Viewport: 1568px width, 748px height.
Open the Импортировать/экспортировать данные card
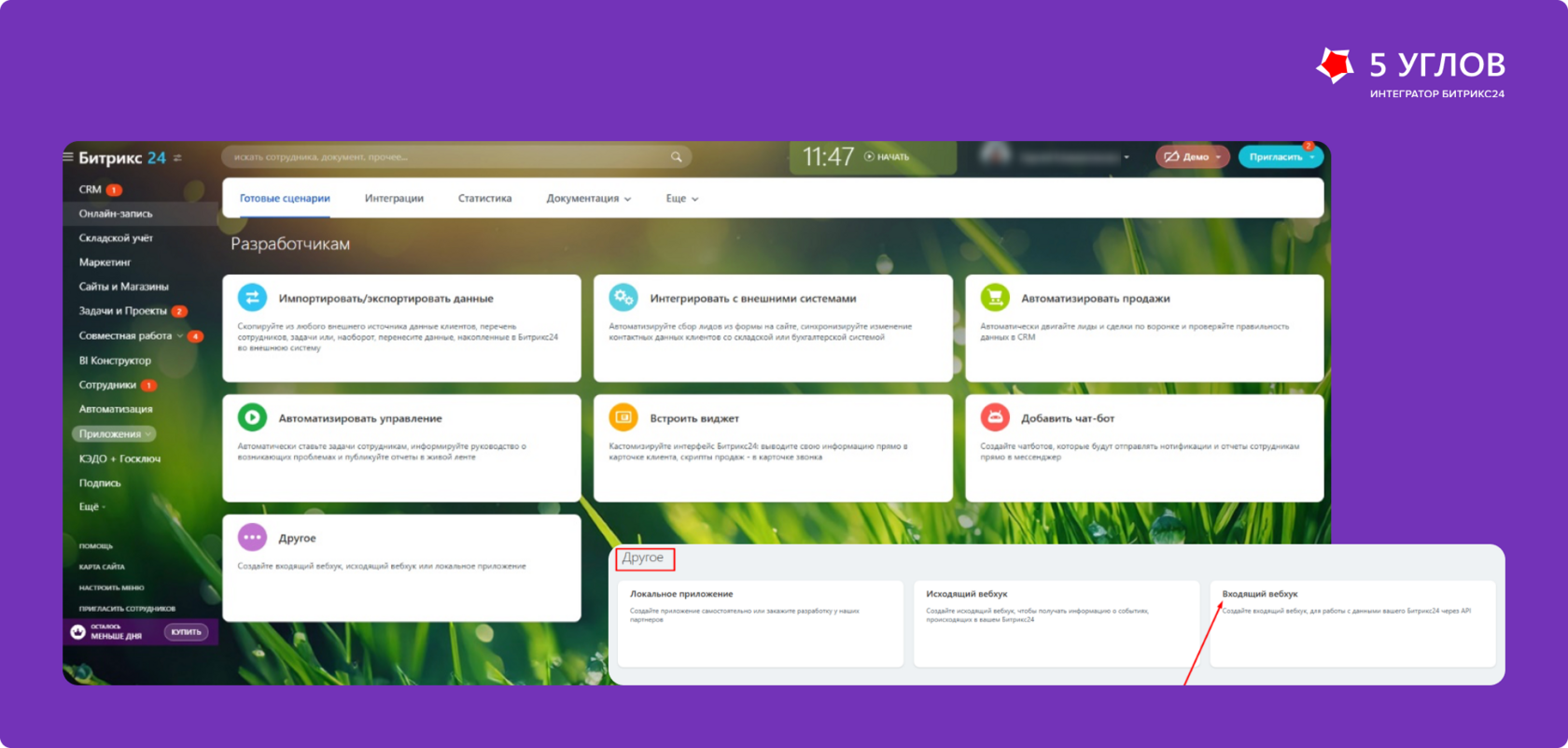[401, 328]
